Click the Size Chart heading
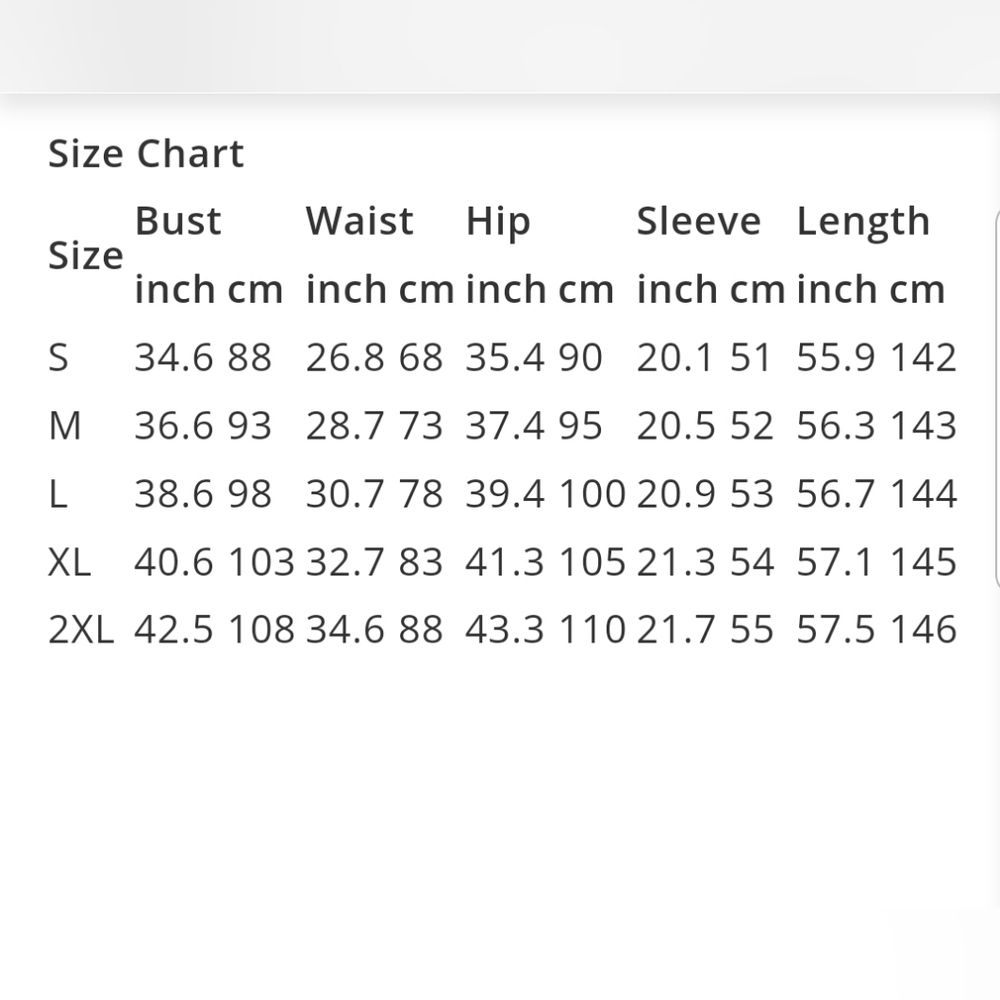Image resolution: width=1000 pixels, height=1000 pixels. 146,154
